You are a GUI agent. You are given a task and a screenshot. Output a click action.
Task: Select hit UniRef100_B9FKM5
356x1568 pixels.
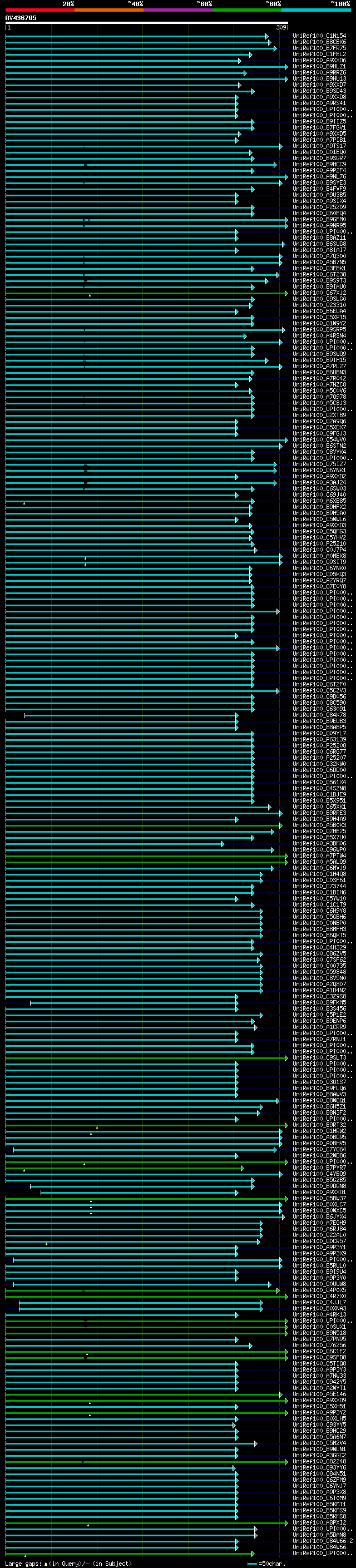pos(319,1002)
